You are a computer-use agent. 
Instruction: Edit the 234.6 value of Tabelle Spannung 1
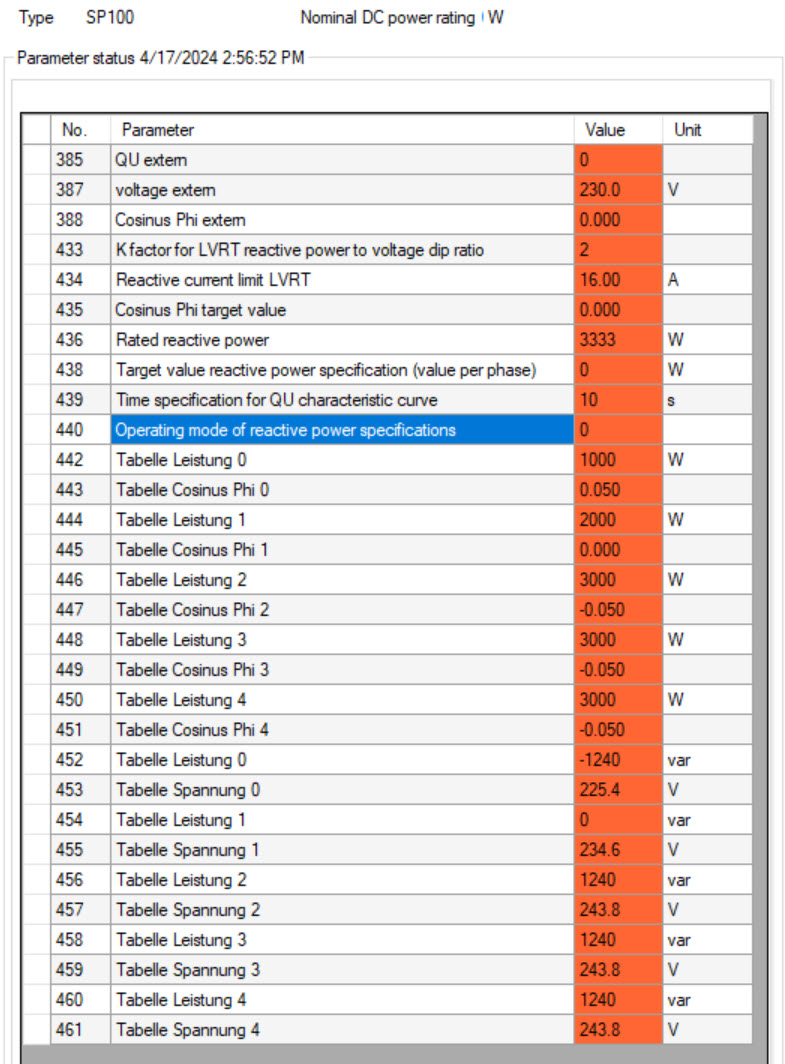coord(617,850)
